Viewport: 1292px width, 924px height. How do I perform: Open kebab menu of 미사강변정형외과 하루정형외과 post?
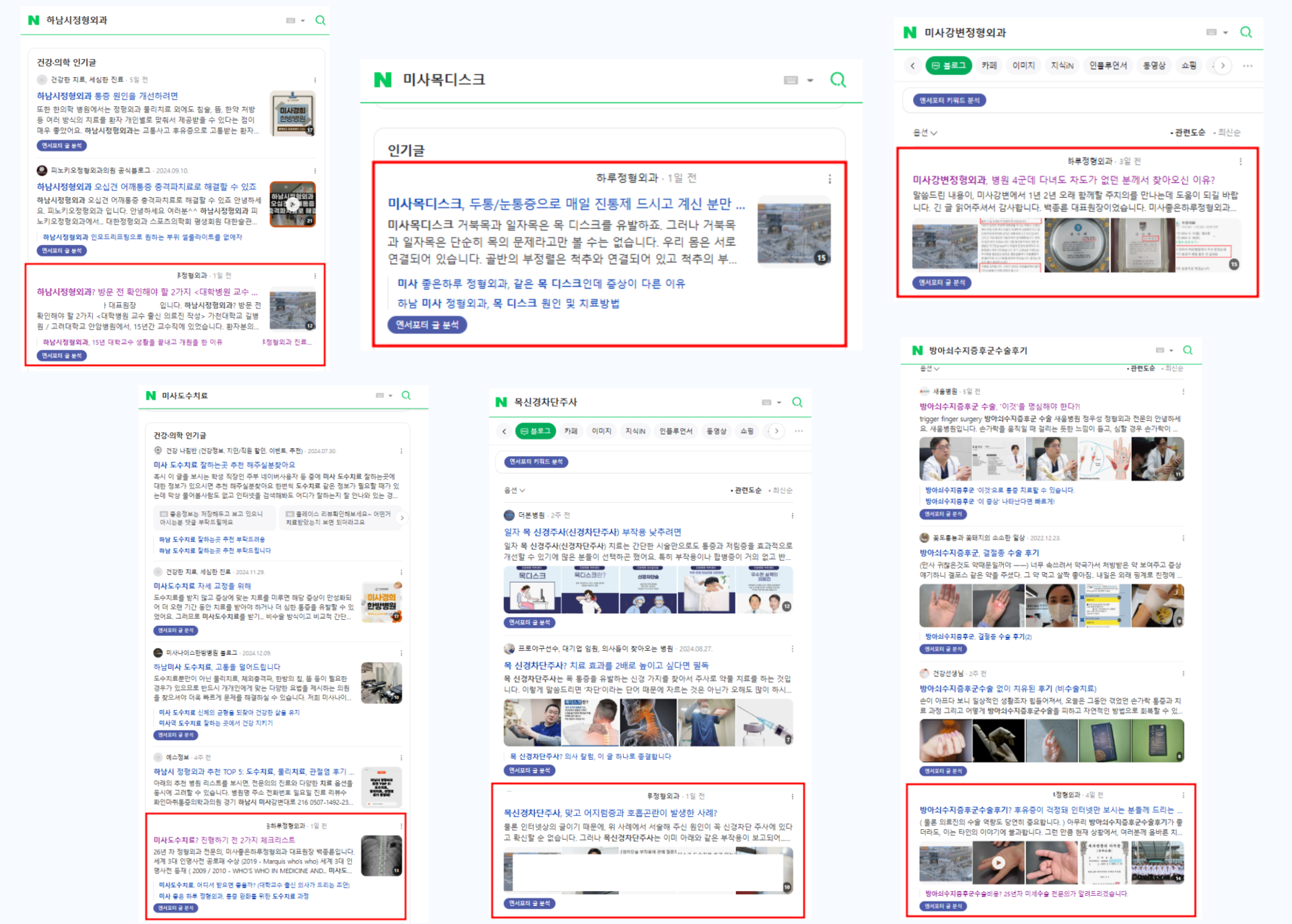[1241, 162]
